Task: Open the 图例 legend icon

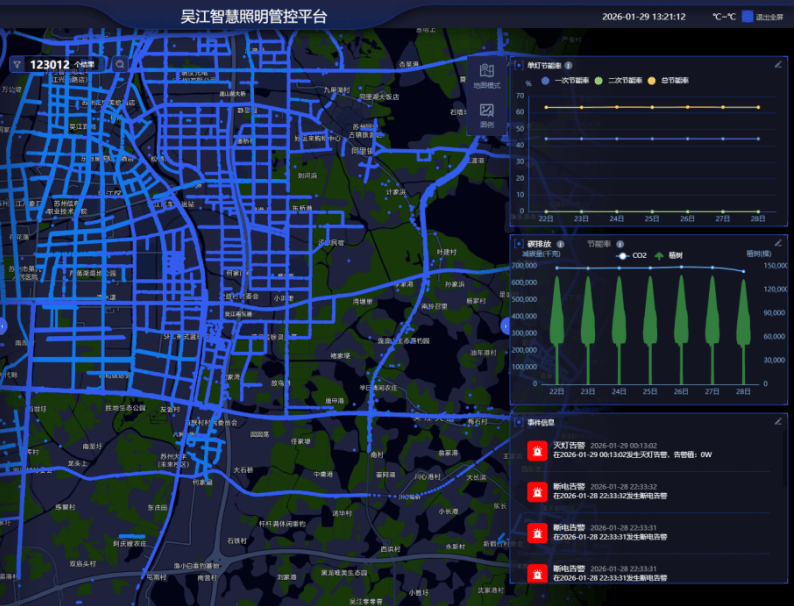Action: (486, 114)
